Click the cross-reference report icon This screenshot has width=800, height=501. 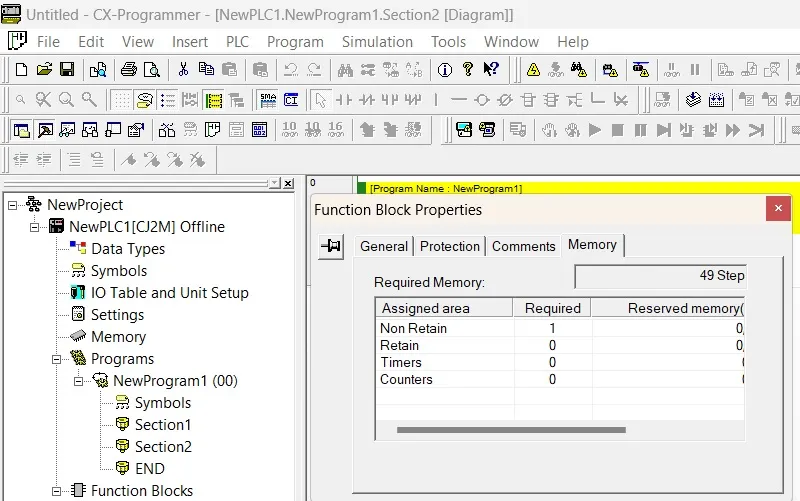[x=167, y=130]
